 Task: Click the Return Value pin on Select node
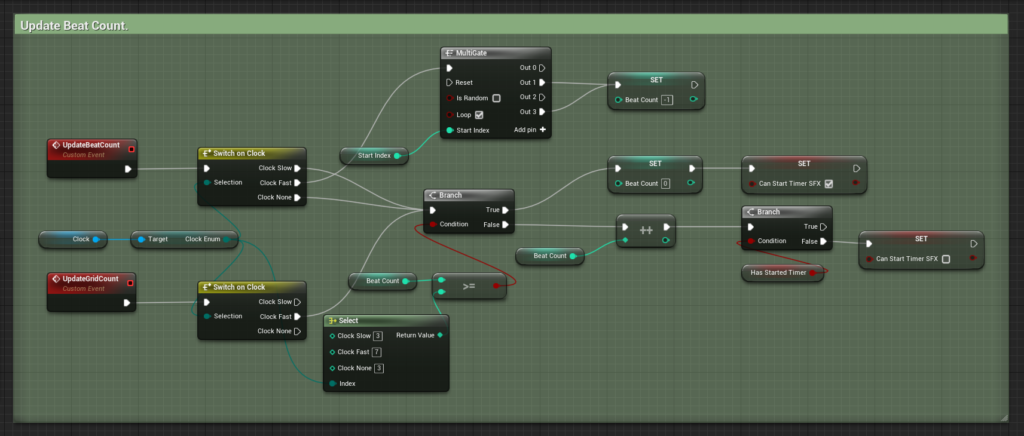point(440,335)
